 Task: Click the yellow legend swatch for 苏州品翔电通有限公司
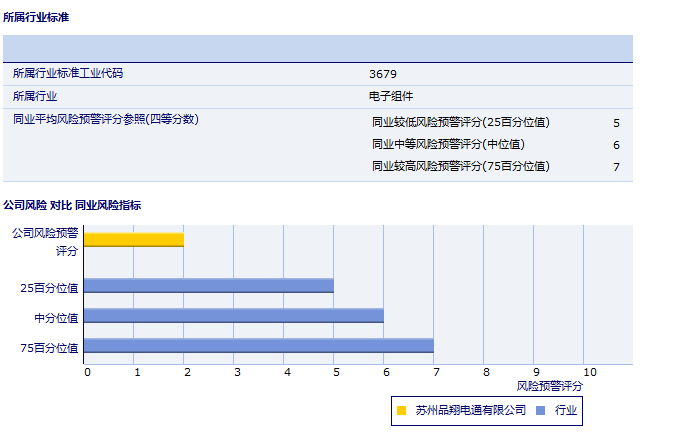click(402, 410)
